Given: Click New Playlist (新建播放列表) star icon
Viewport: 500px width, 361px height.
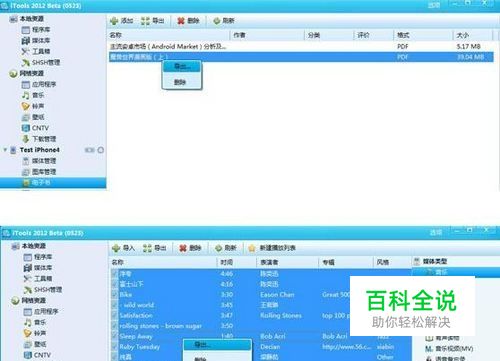Looking at the screenshot, I should [x=252, y=248].
